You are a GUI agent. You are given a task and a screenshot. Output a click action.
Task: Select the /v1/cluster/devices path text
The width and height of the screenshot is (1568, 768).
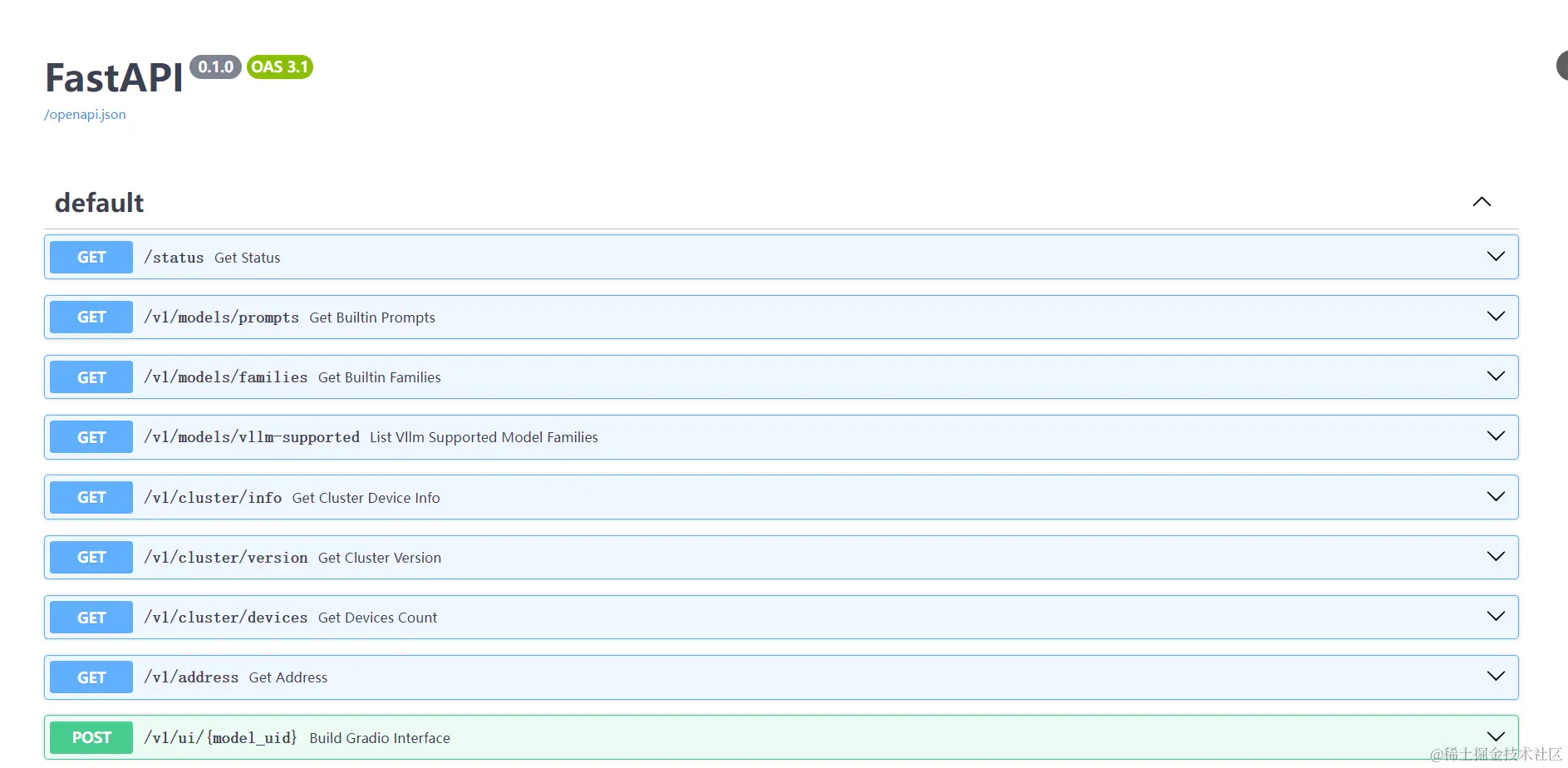pyautogui.click(x=225, y=618)
